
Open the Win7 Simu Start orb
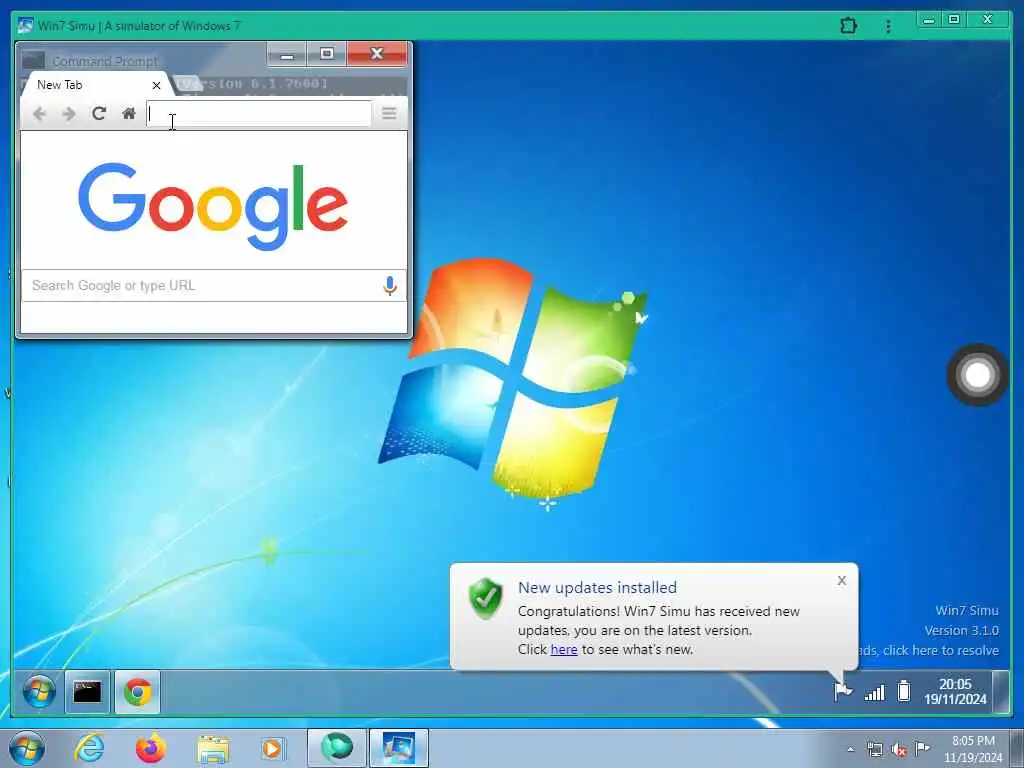coord(39,692)
